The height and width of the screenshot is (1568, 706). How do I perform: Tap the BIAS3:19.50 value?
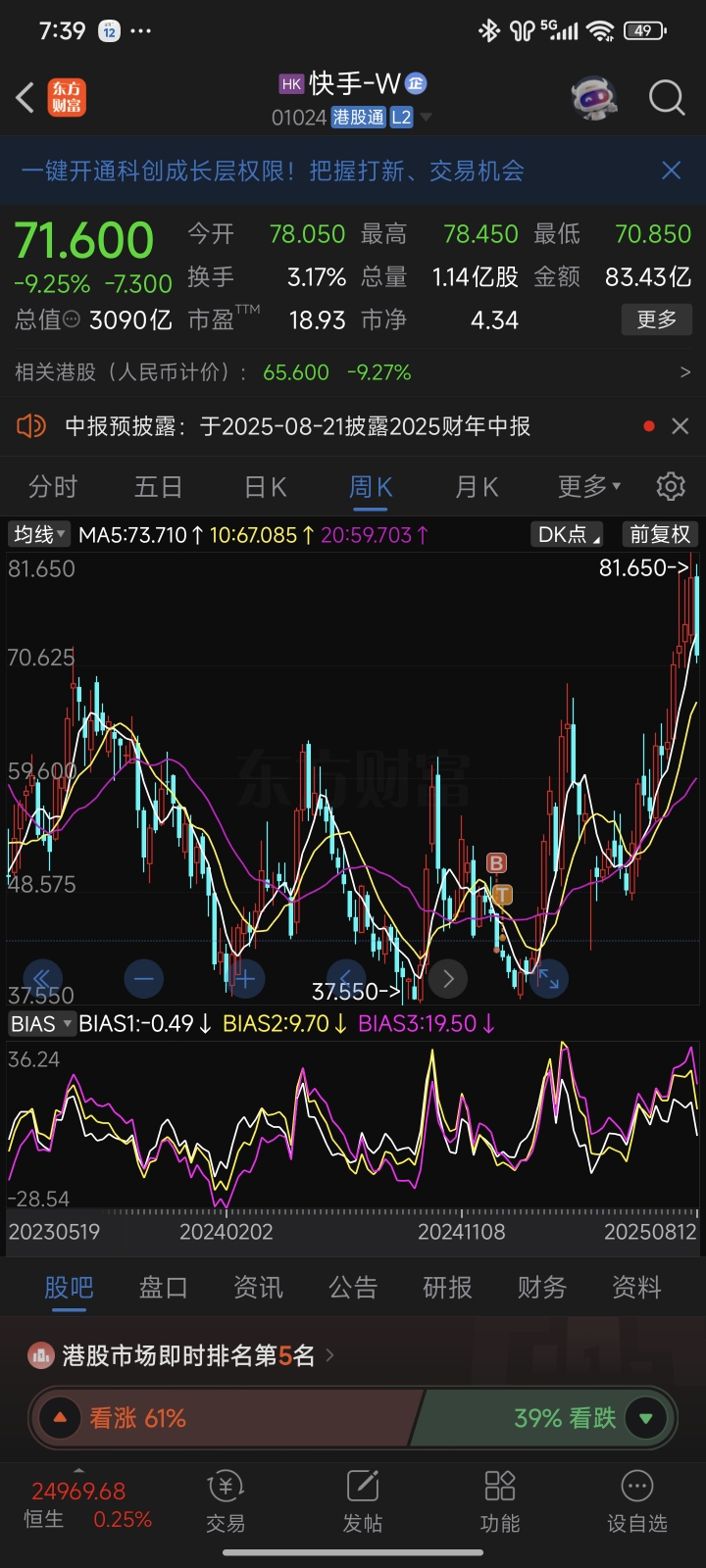427,1024
